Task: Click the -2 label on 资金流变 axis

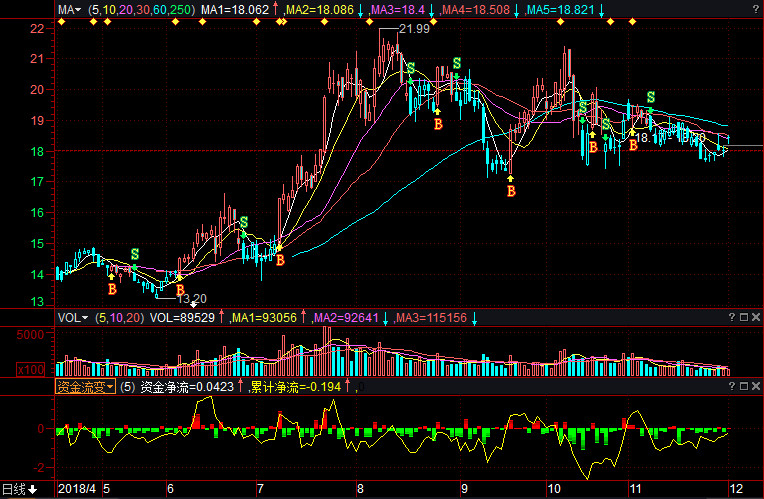Action: click(x=38, y=467)
